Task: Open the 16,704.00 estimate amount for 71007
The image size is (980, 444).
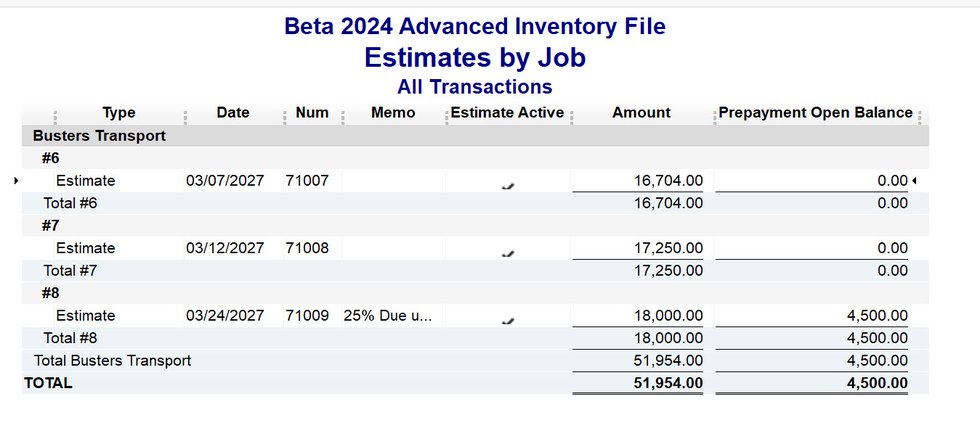Action: (668, 181)
